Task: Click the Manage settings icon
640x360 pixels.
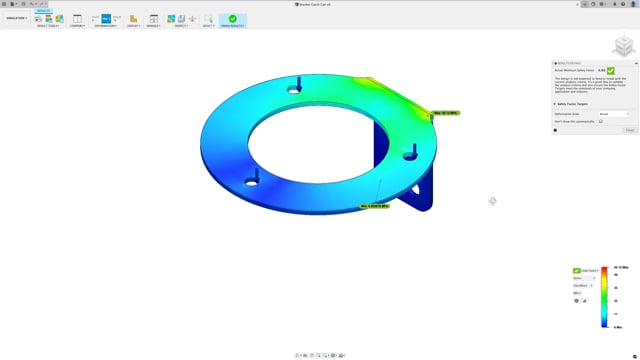Action: click(x=153, y=19)
